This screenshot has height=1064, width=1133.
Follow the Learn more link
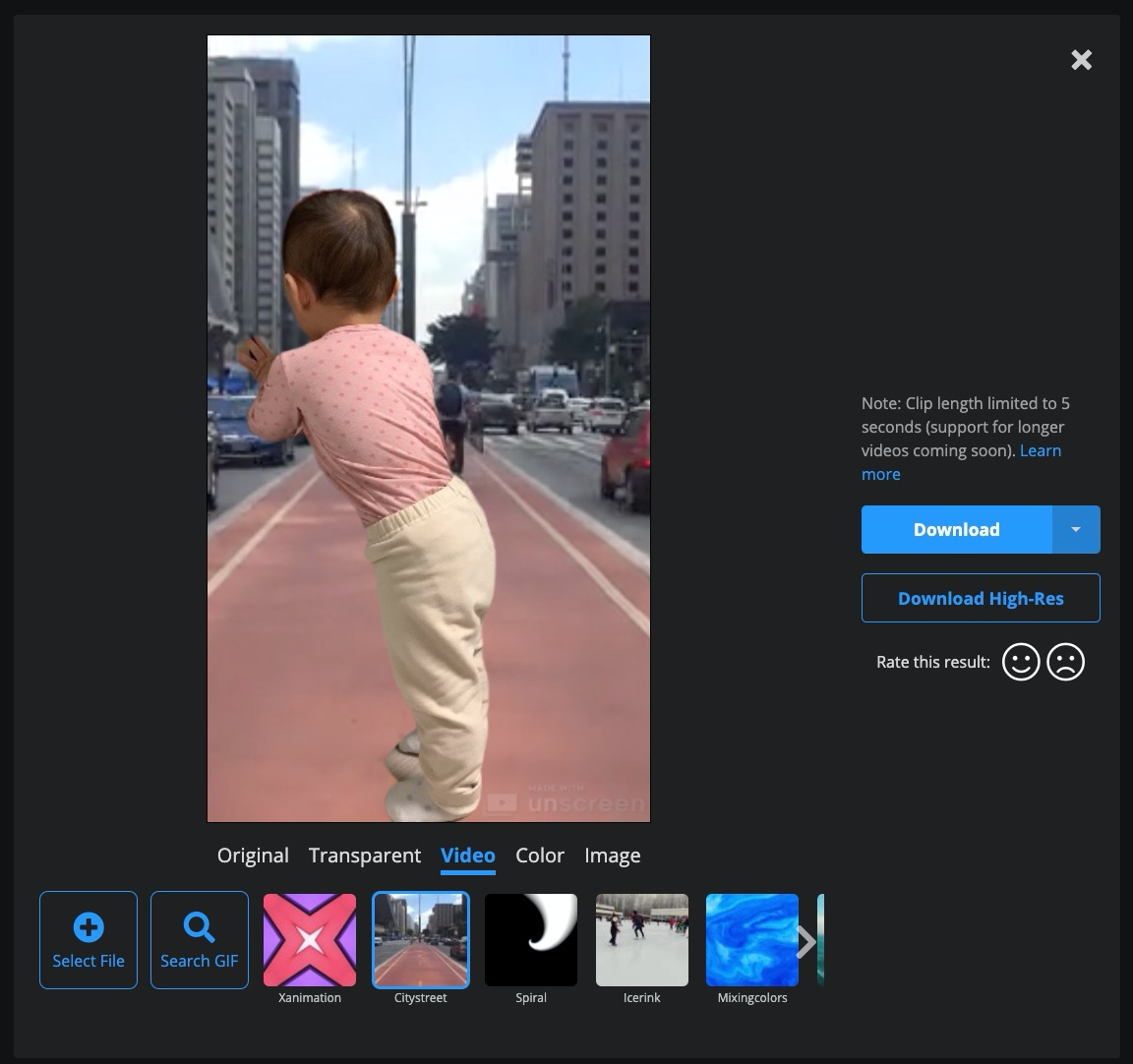click(1040, 450)
